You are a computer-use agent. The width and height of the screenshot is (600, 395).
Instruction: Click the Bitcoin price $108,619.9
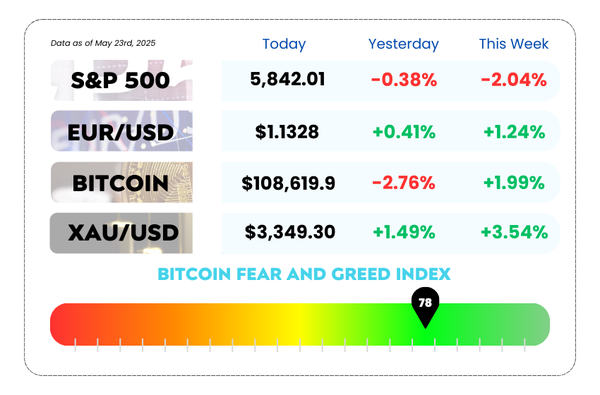pyautogui.click(x=289, y=183)
